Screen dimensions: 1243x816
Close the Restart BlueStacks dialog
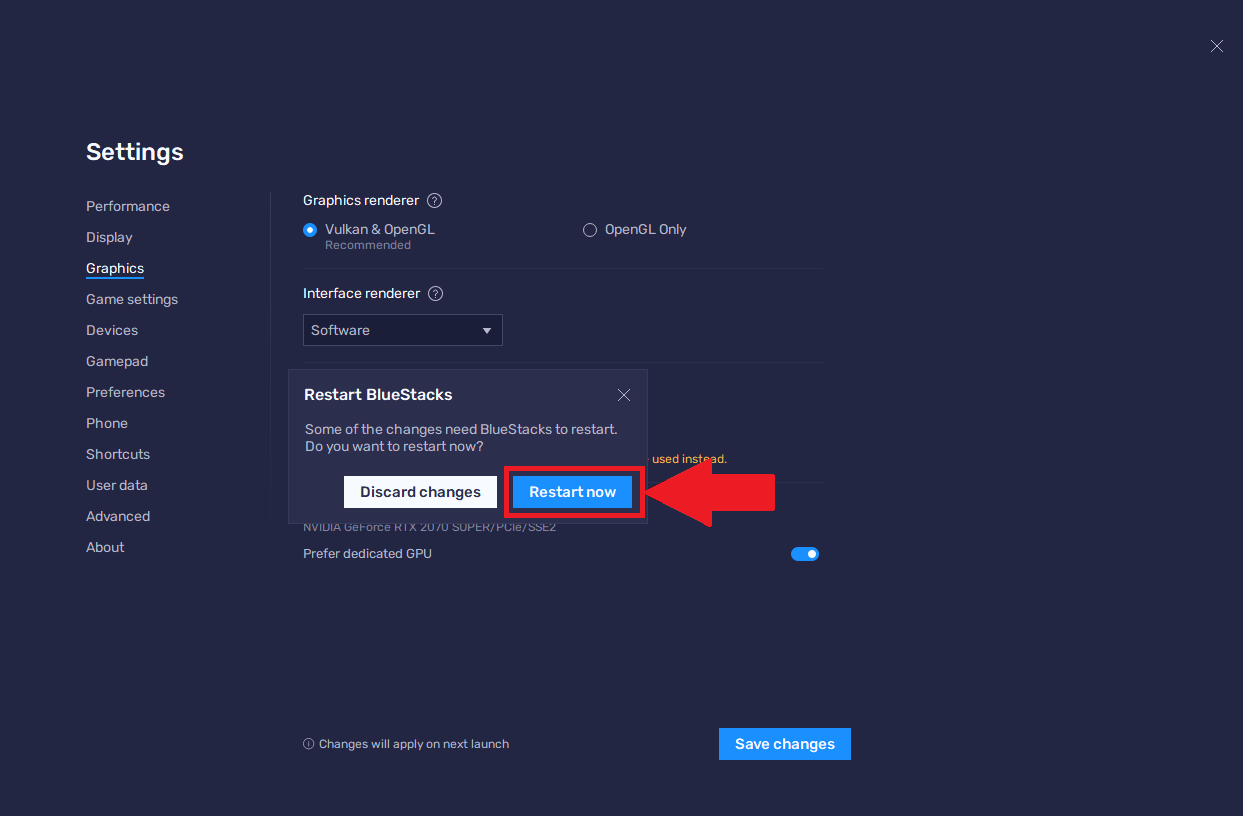624,395
